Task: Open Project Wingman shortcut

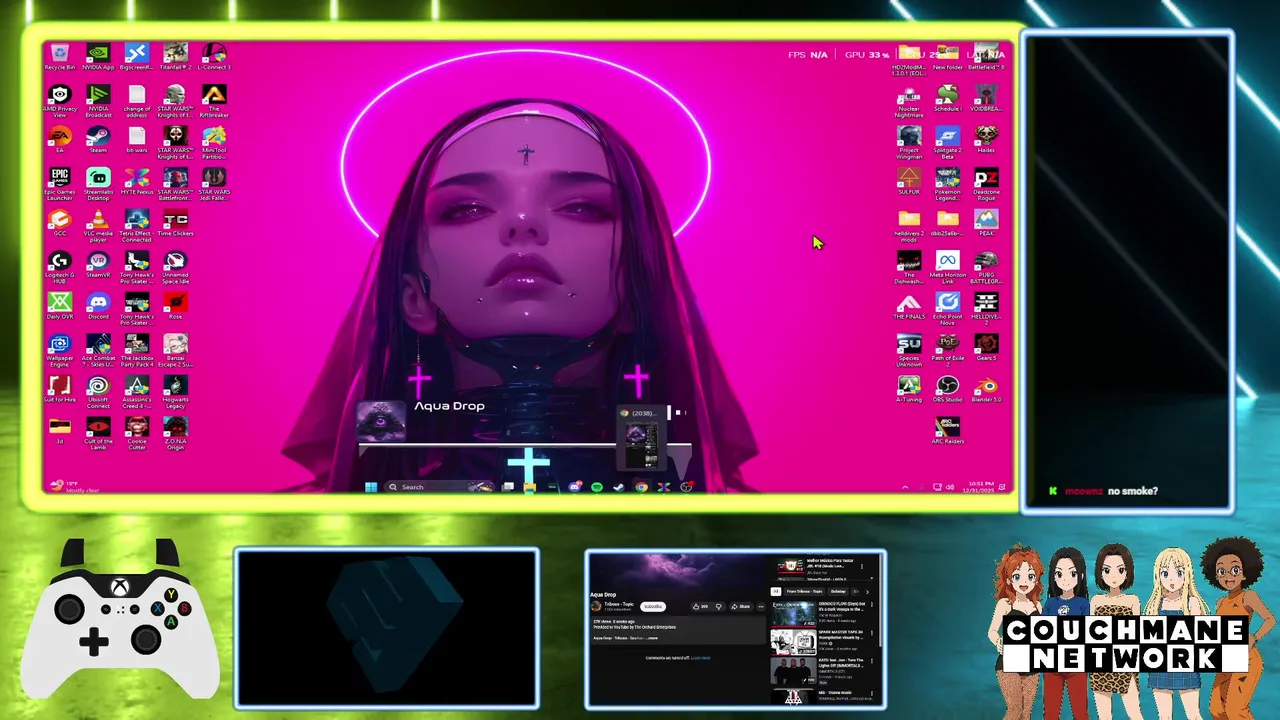Action: coord(909,142)
